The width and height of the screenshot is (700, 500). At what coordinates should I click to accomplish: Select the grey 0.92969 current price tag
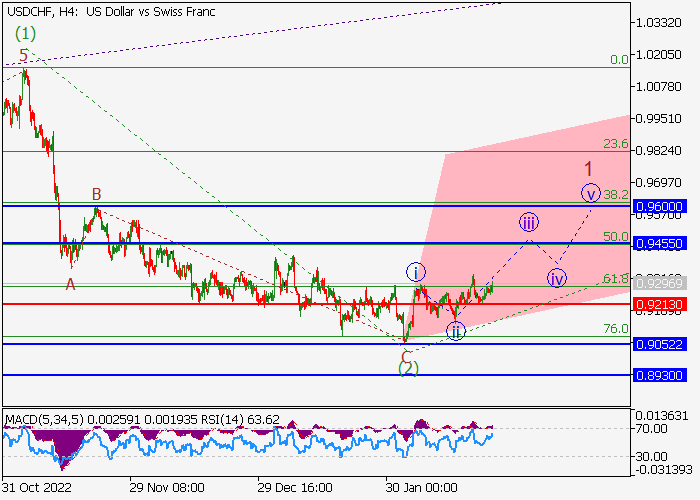click(659, 283)
